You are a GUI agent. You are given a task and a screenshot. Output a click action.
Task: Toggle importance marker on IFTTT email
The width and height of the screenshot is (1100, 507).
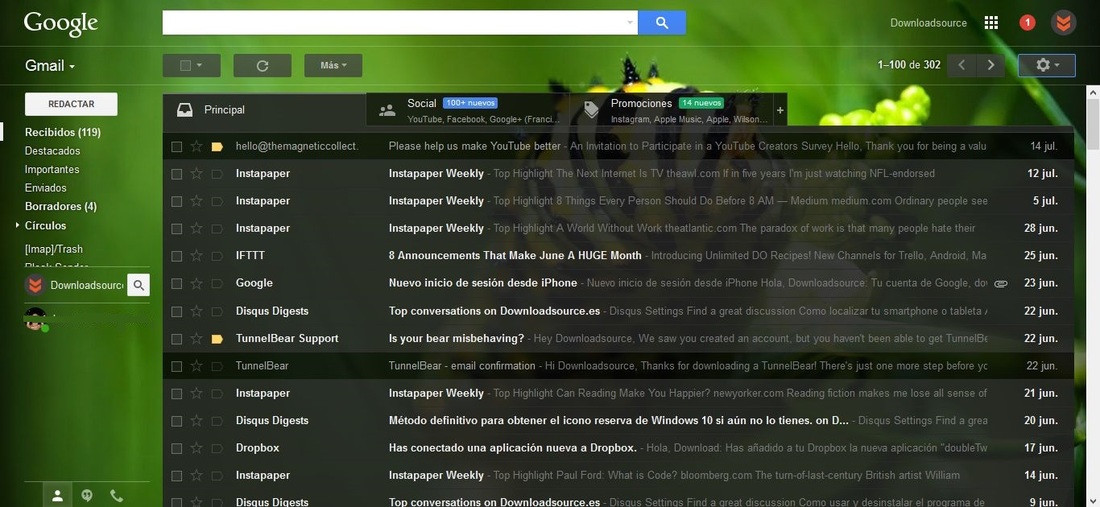point(217,256)
